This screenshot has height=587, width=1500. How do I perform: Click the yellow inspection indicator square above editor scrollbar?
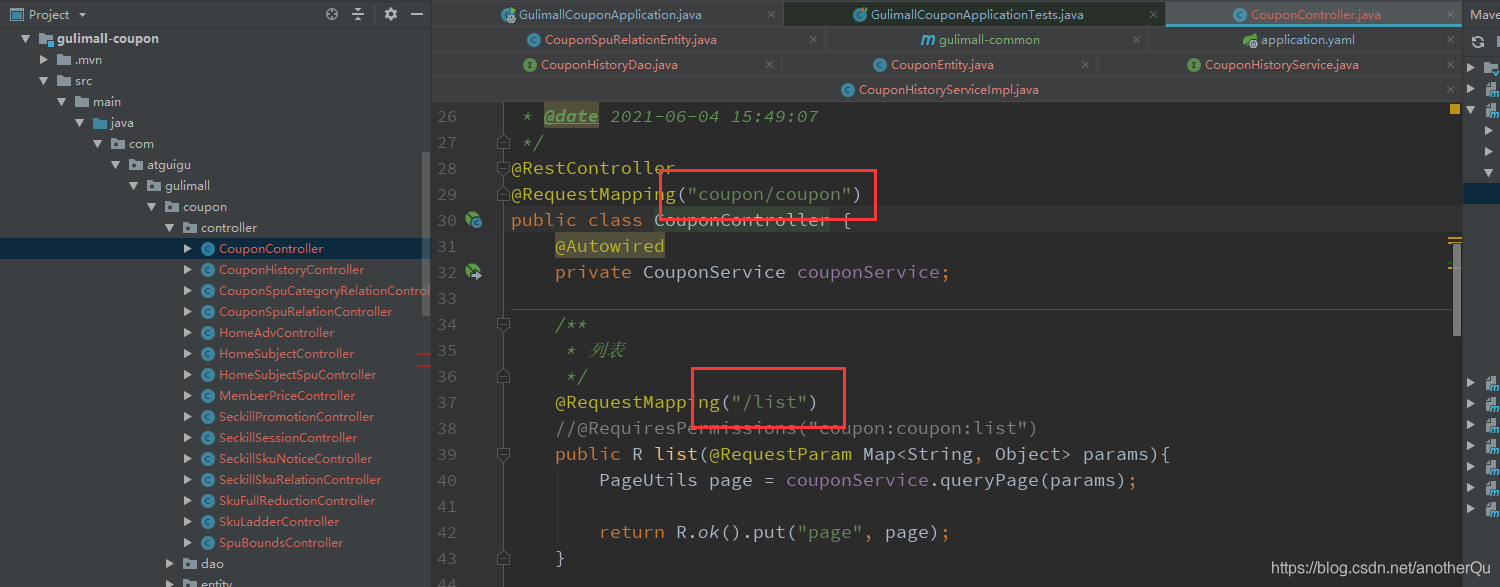pos(1455,108)
